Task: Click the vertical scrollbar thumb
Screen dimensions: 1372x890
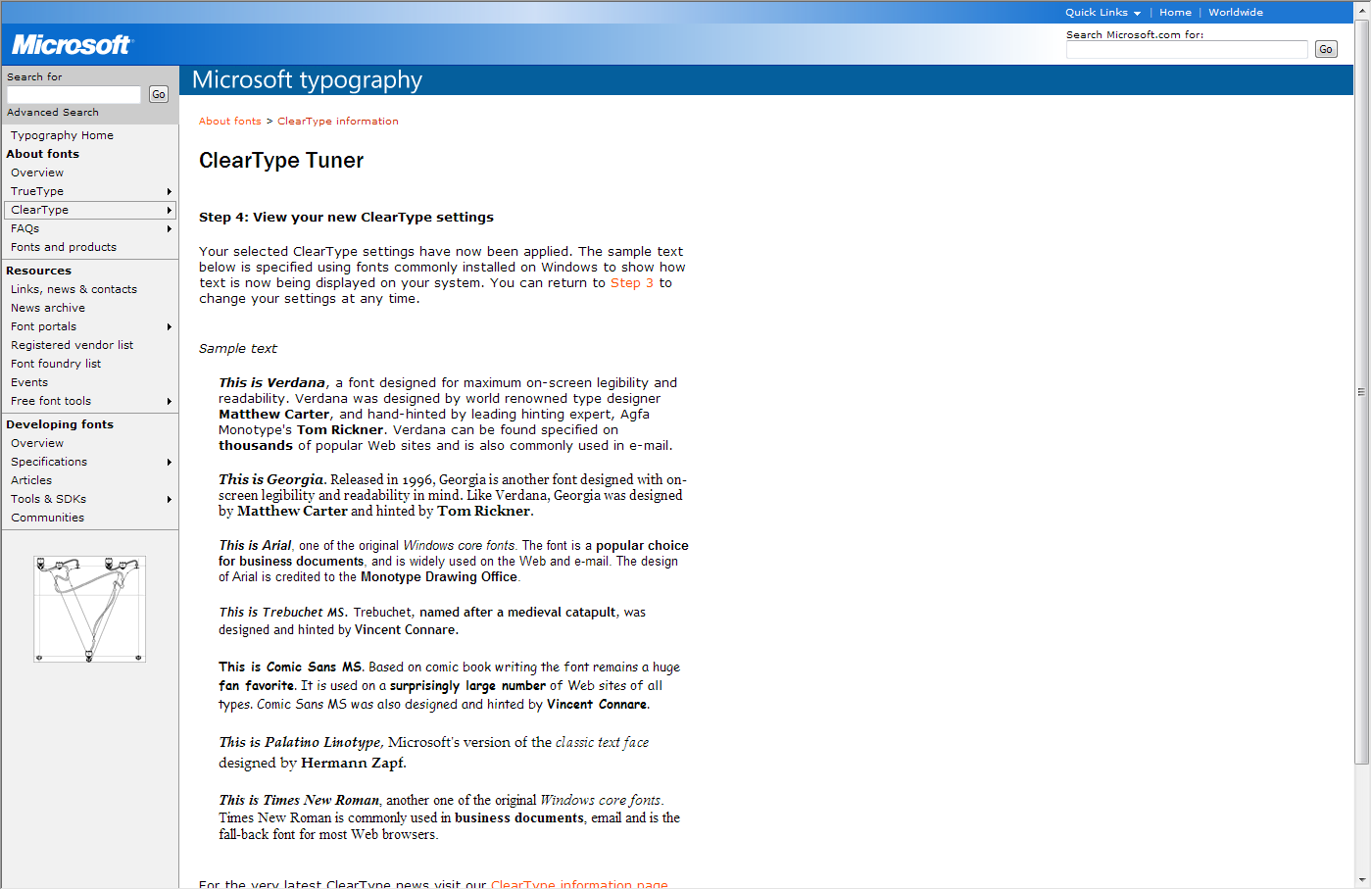Action: [1361, 392]
